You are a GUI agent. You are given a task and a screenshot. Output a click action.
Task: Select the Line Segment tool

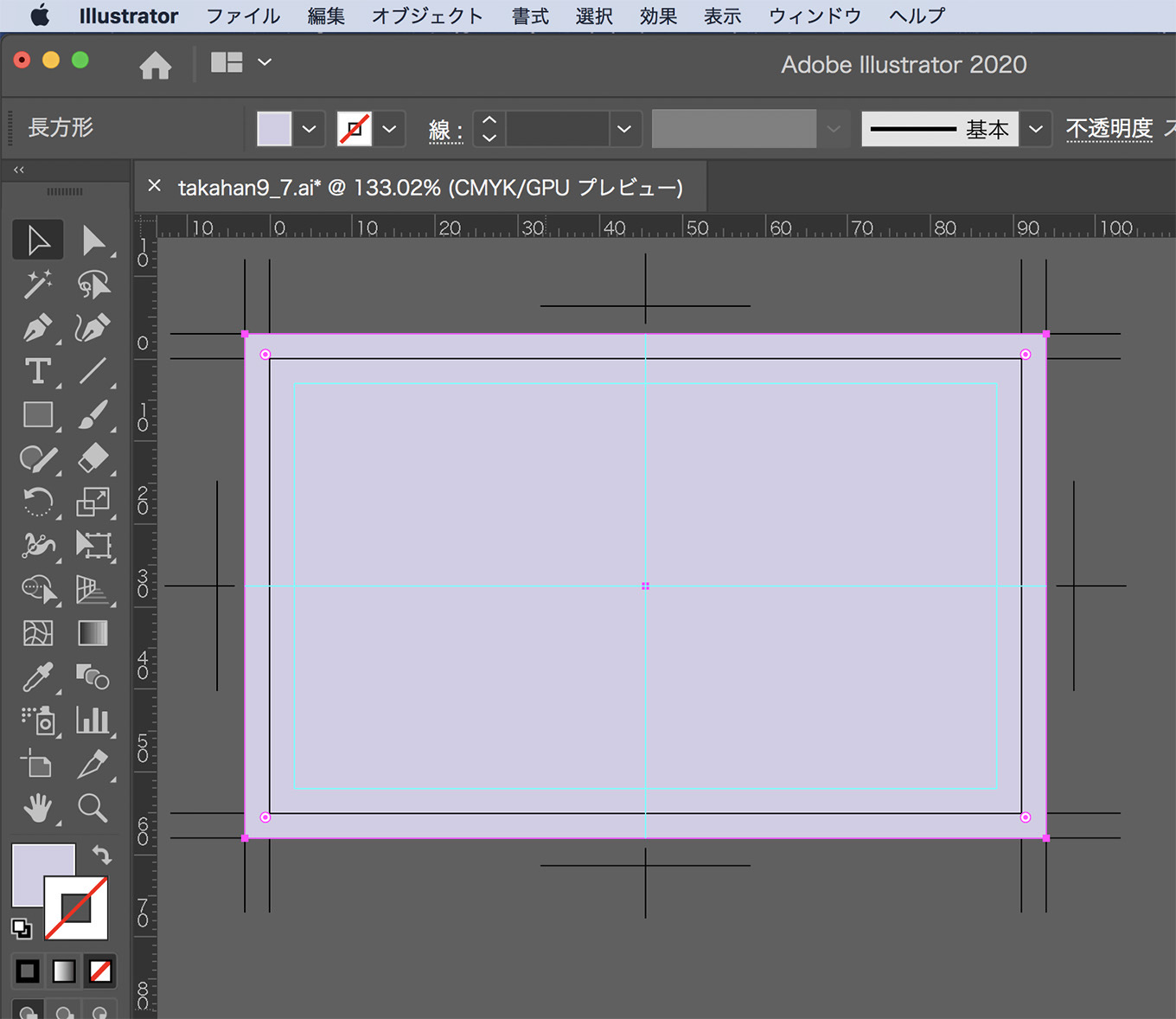(x=93, y=371)
